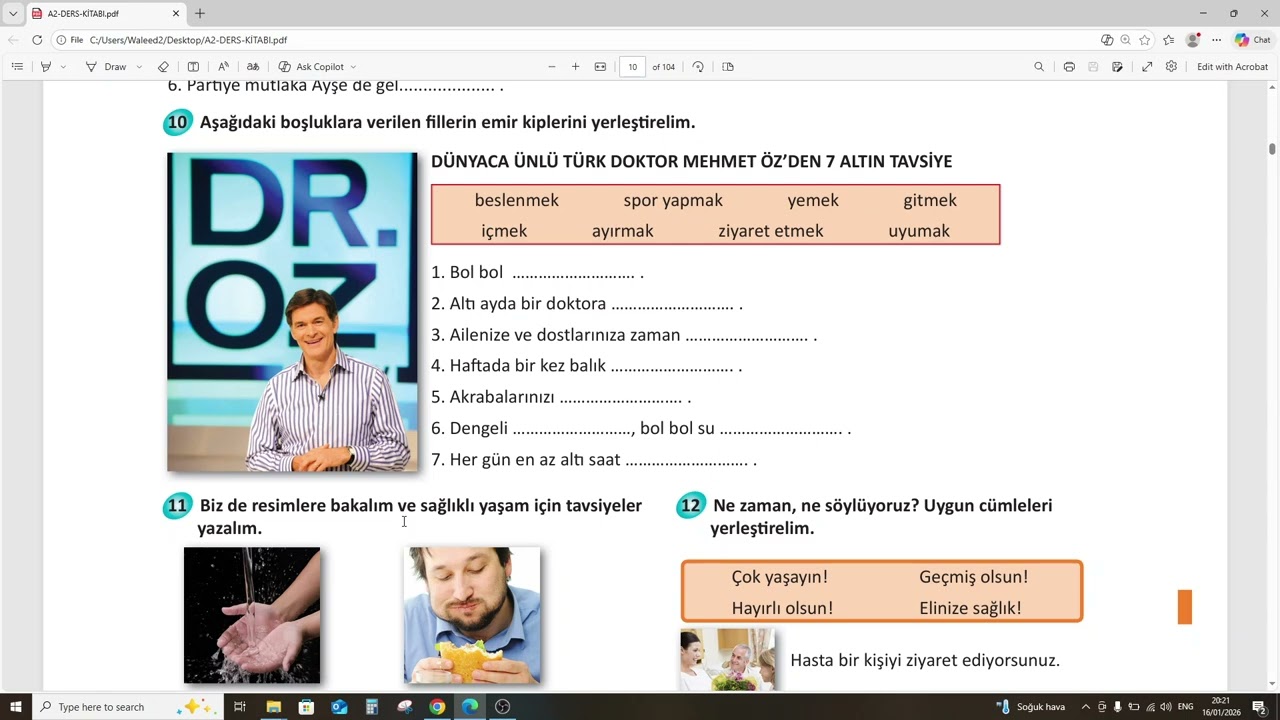
Task: Go back with the browser back arrow
Action: pos(13,40)
